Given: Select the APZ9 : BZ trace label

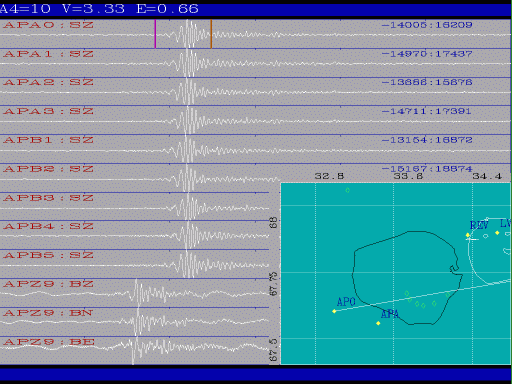Looking at the screenshot, I should click(48, 284).
